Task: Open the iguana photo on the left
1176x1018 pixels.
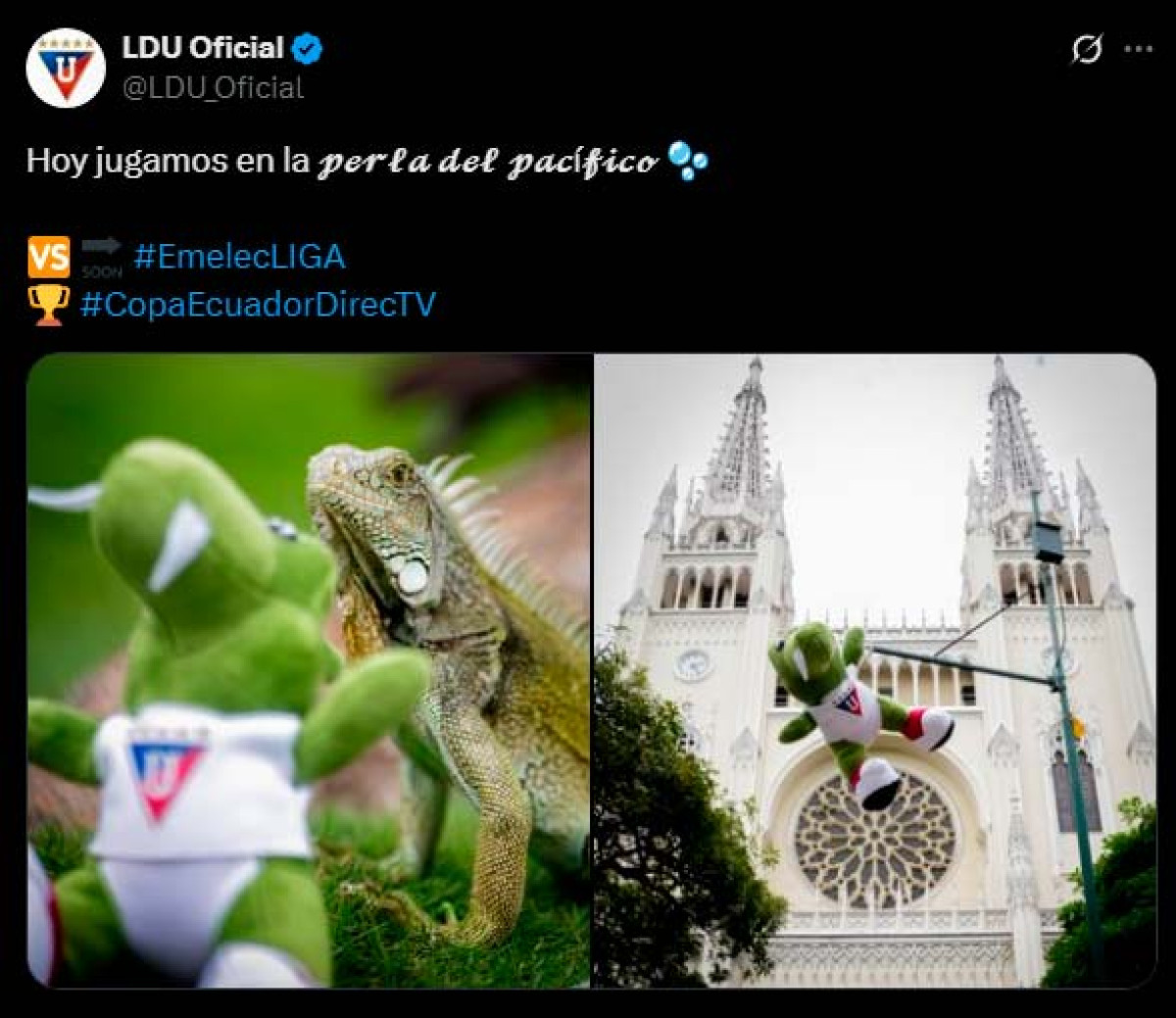Action: [309, 670]
